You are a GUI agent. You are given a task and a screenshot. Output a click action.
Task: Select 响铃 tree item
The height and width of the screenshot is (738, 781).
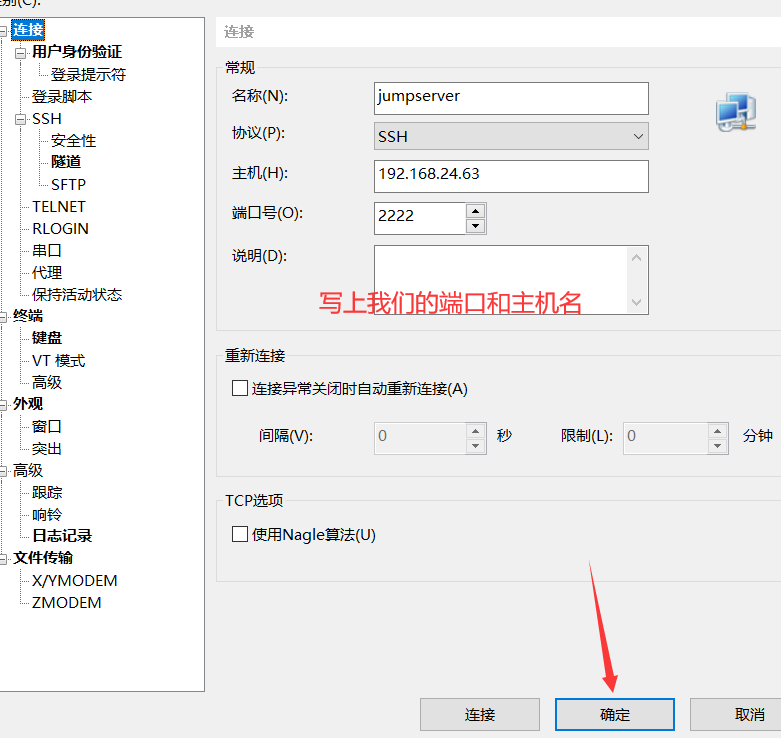(47, 514)
